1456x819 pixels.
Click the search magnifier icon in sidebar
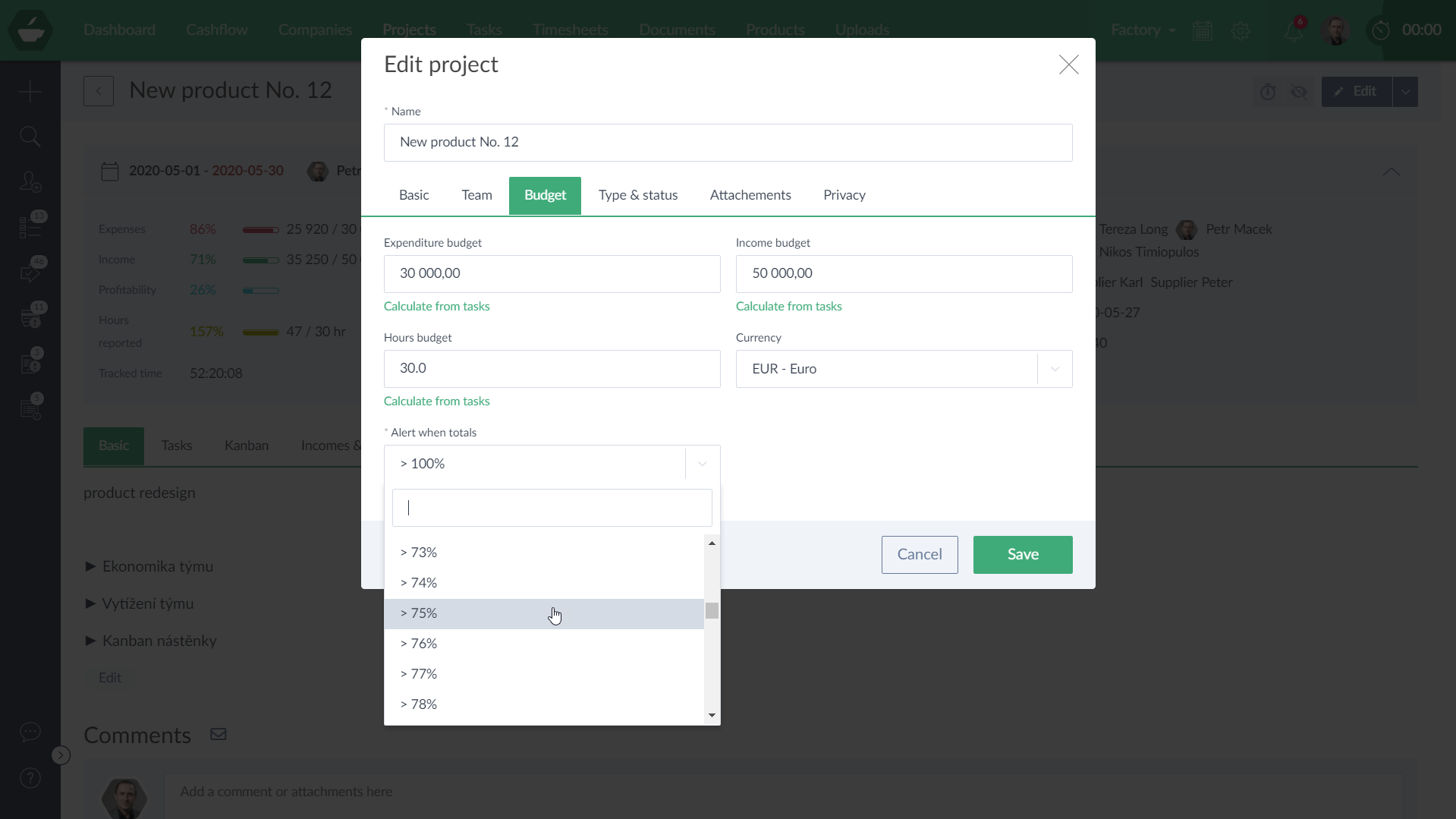coord(30,137)
